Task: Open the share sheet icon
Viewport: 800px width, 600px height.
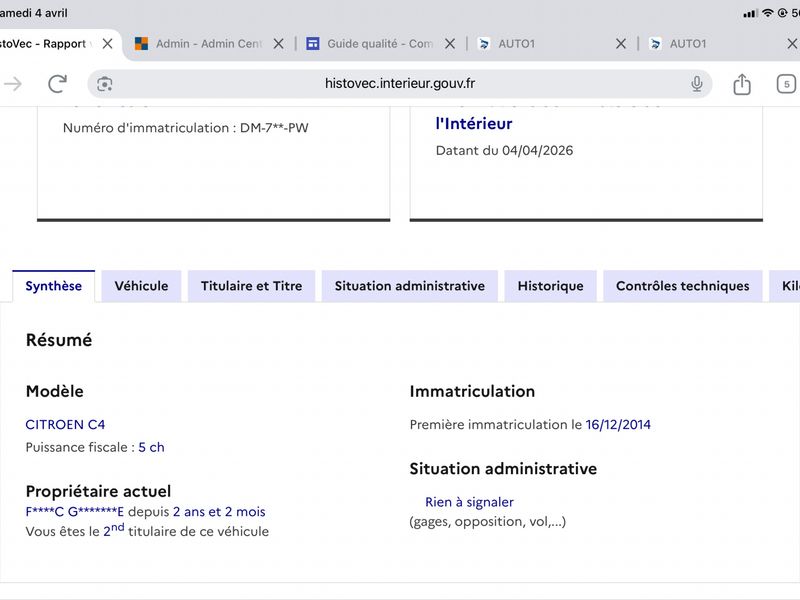Action: tap(742, 84)
